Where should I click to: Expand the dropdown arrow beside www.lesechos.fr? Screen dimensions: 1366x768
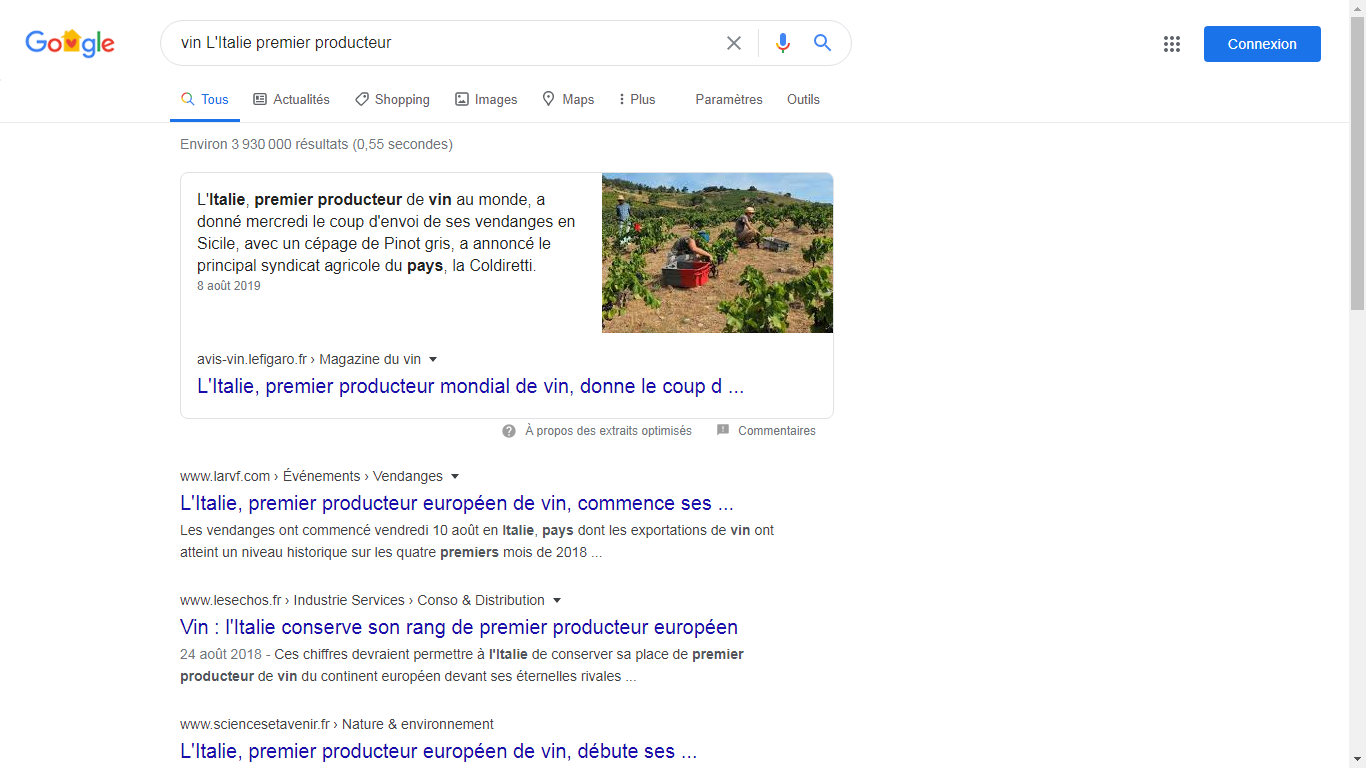pos(557,600)
